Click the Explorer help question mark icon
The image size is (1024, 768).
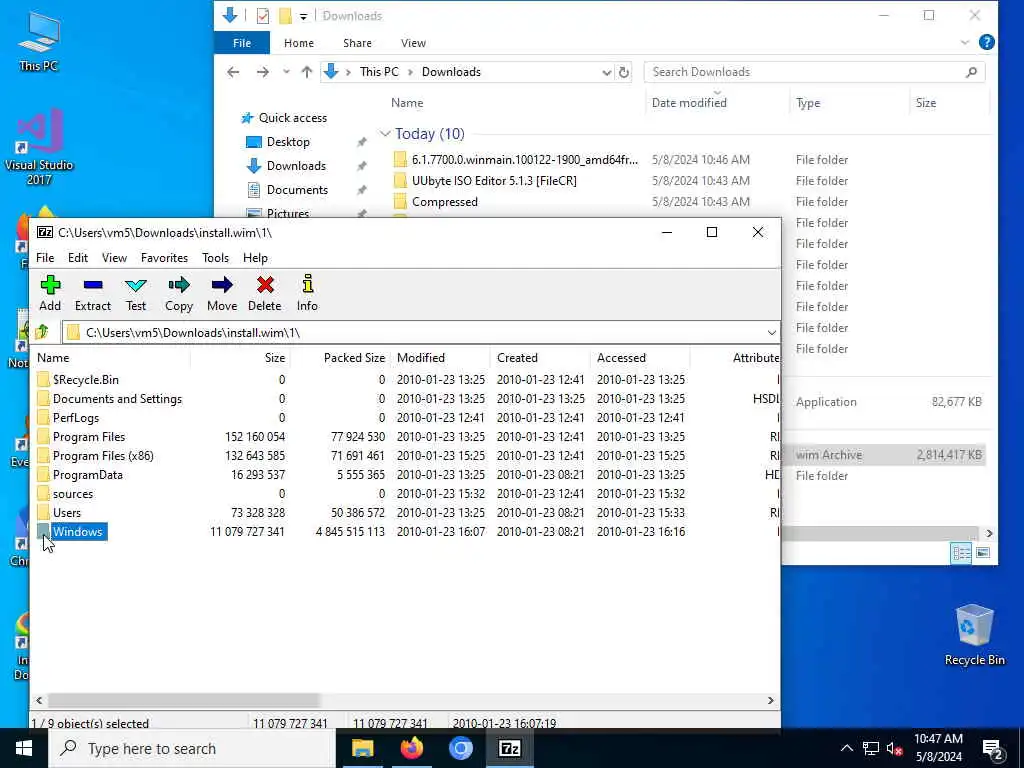pos(986,42)
